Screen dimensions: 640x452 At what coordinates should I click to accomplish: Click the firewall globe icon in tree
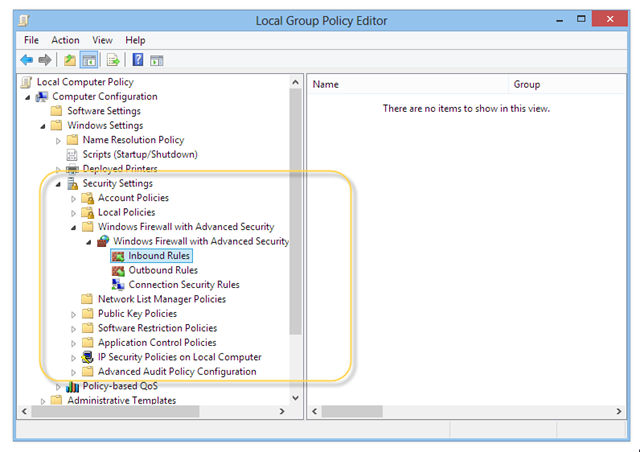pos(103,241)
